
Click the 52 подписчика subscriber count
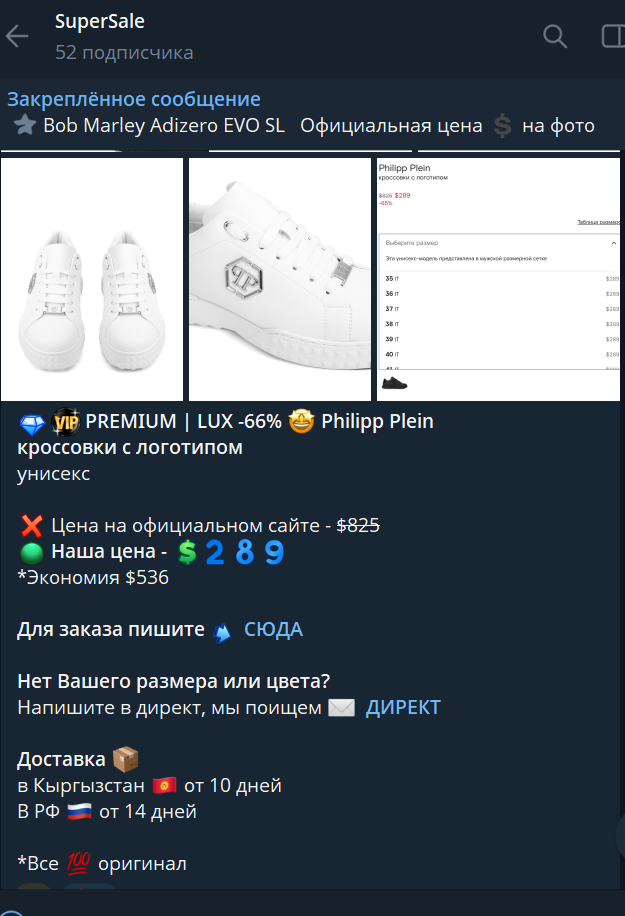pos(124,53)
